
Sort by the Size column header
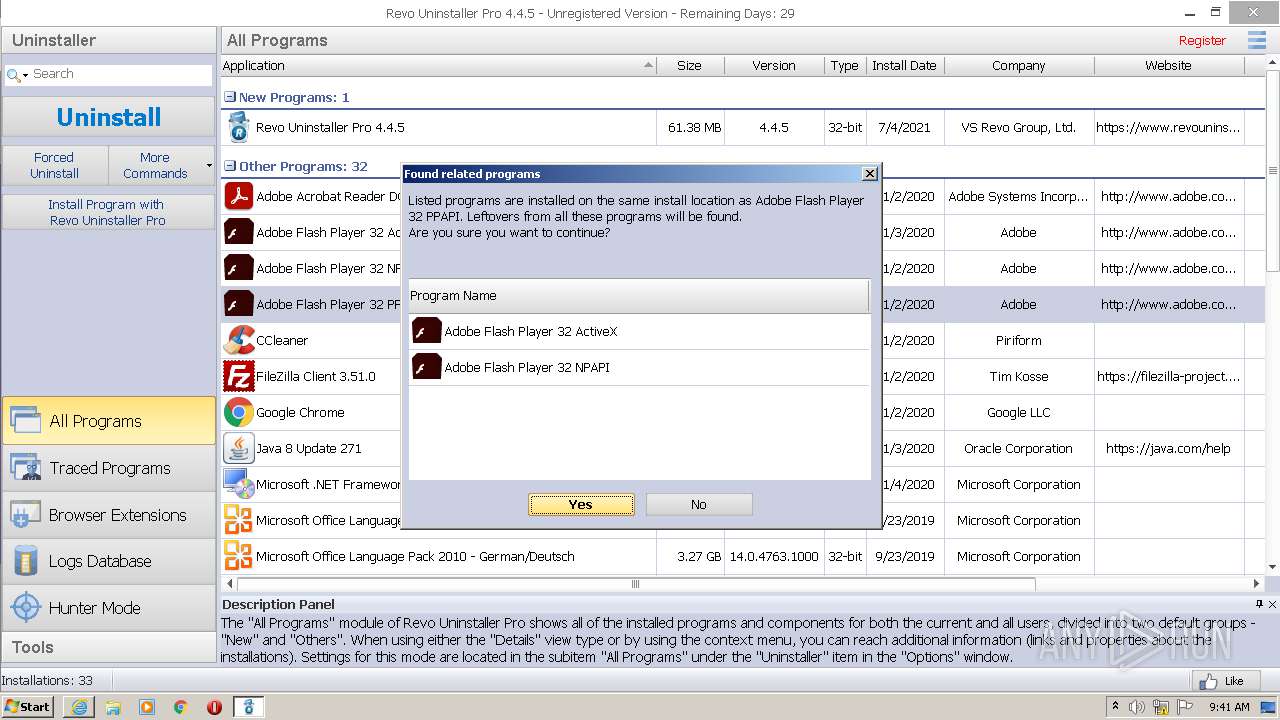pos(690,65)
